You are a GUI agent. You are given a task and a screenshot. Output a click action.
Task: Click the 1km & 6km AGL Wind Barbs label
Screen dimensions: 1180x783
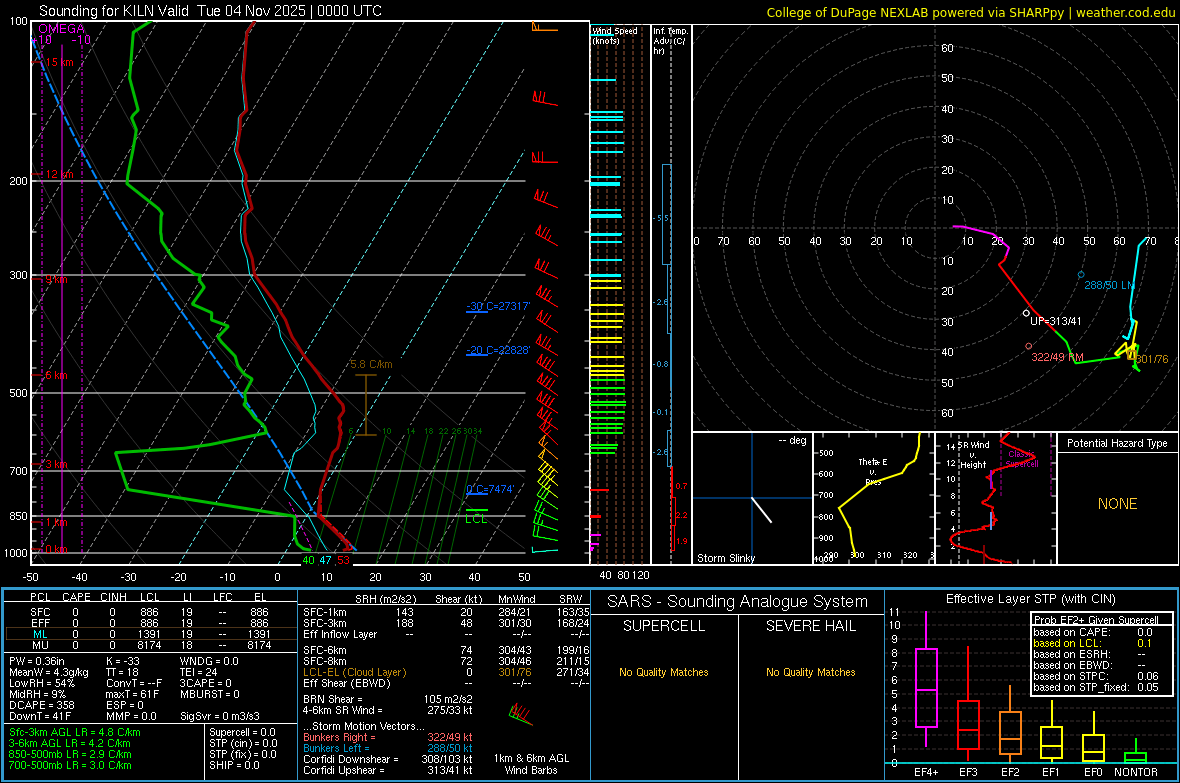coord(531,764)
